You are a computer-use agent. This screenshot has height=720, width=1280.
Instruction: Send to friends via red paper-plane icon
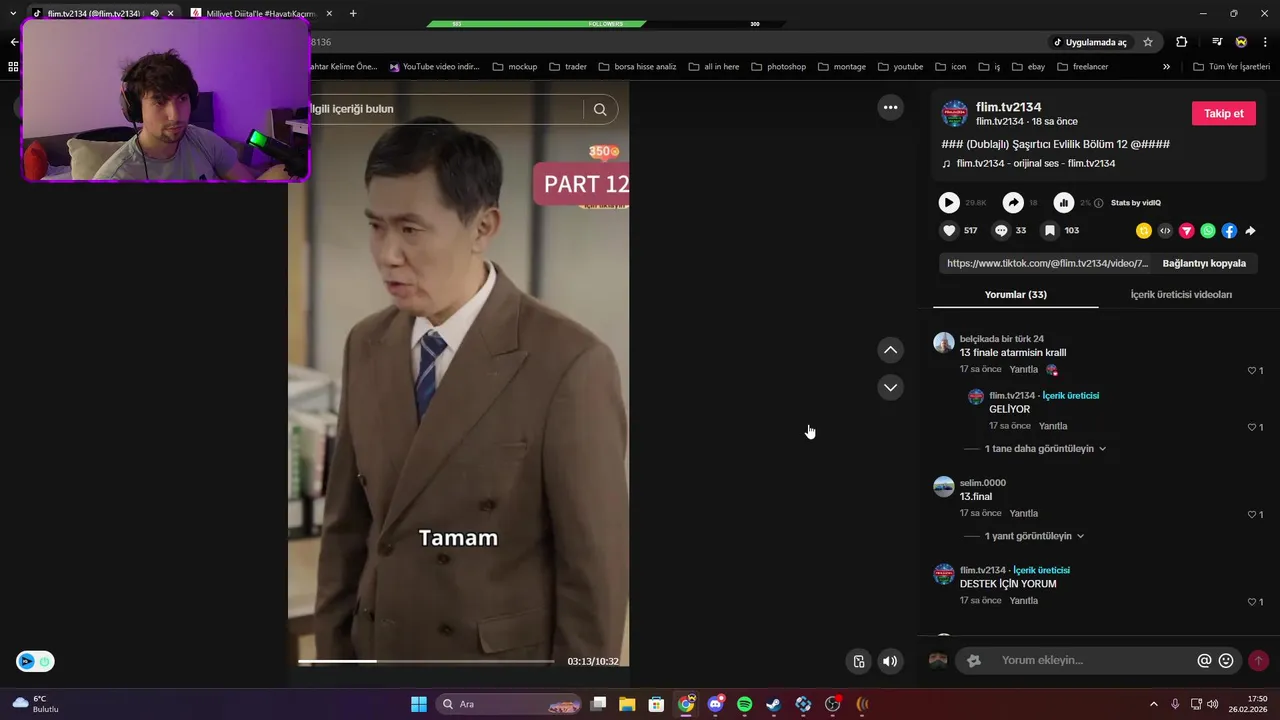tap(1187, 230)
